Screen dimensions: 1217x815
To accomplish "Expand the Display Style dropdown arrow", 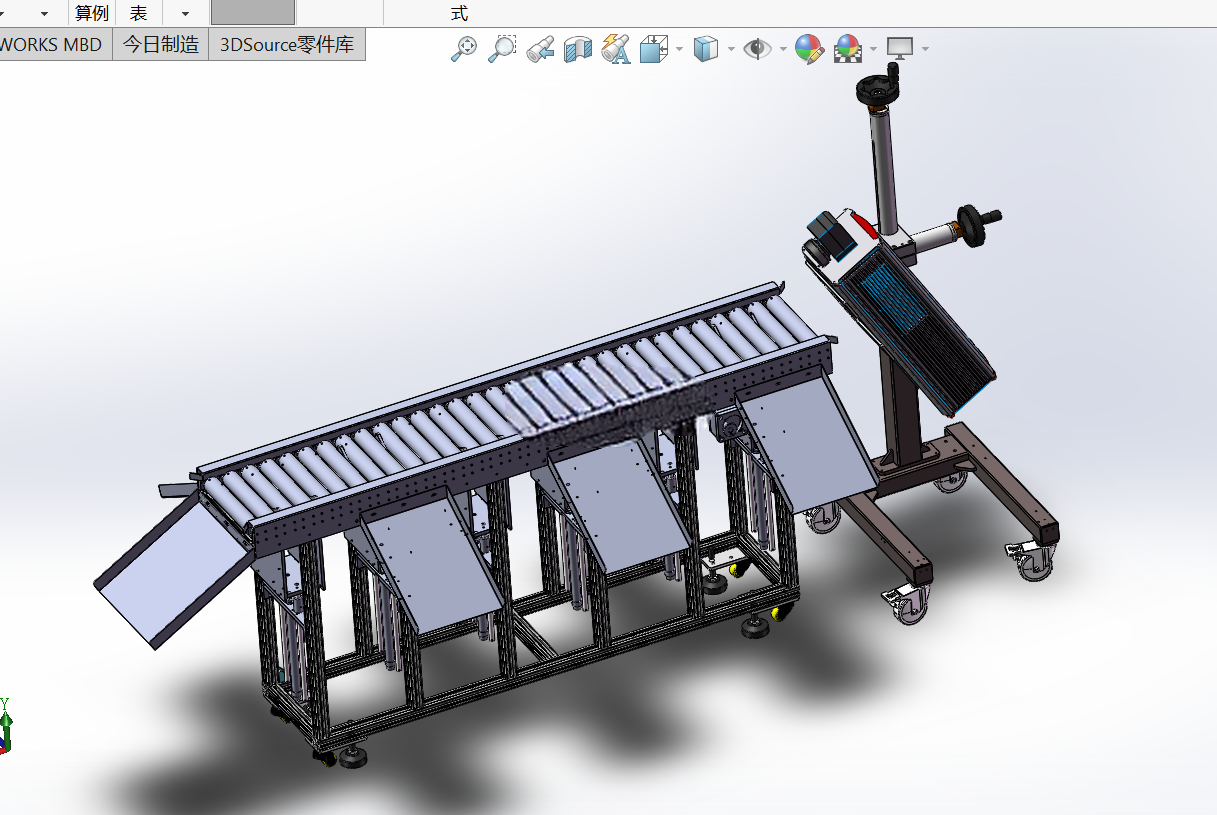I will coord(731,49).
